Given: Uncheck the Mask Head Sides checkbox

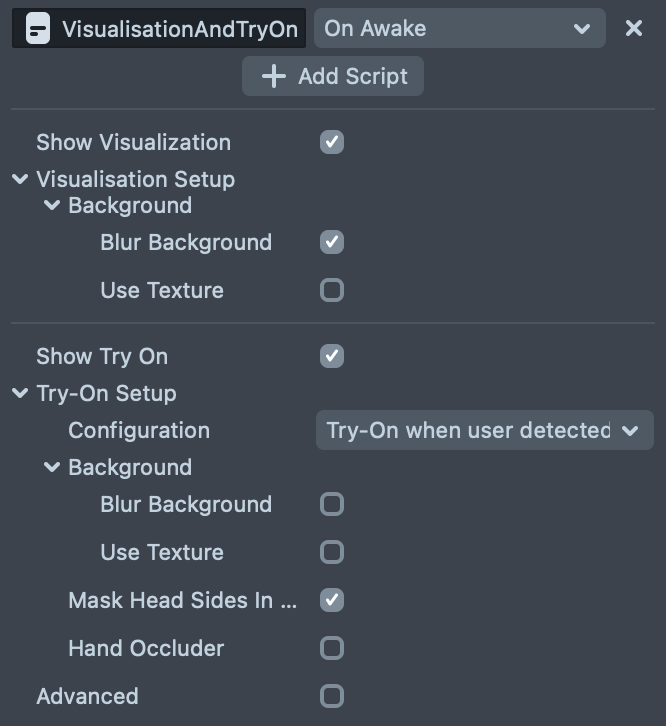Looking at the screenshot, I should (332, 600).
